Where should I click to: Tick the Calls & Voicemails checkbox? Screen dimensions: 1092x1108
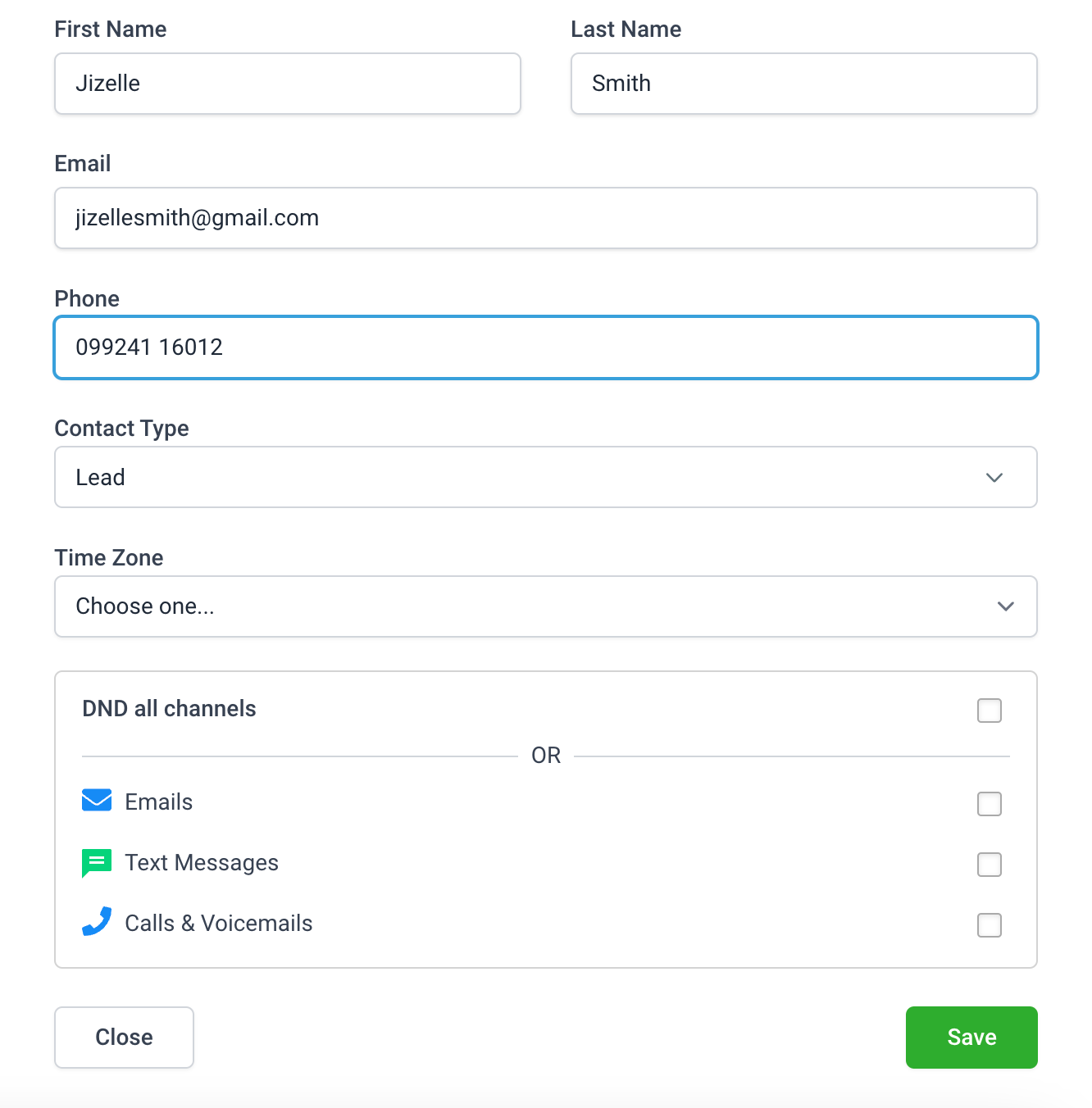coord(989,925)
